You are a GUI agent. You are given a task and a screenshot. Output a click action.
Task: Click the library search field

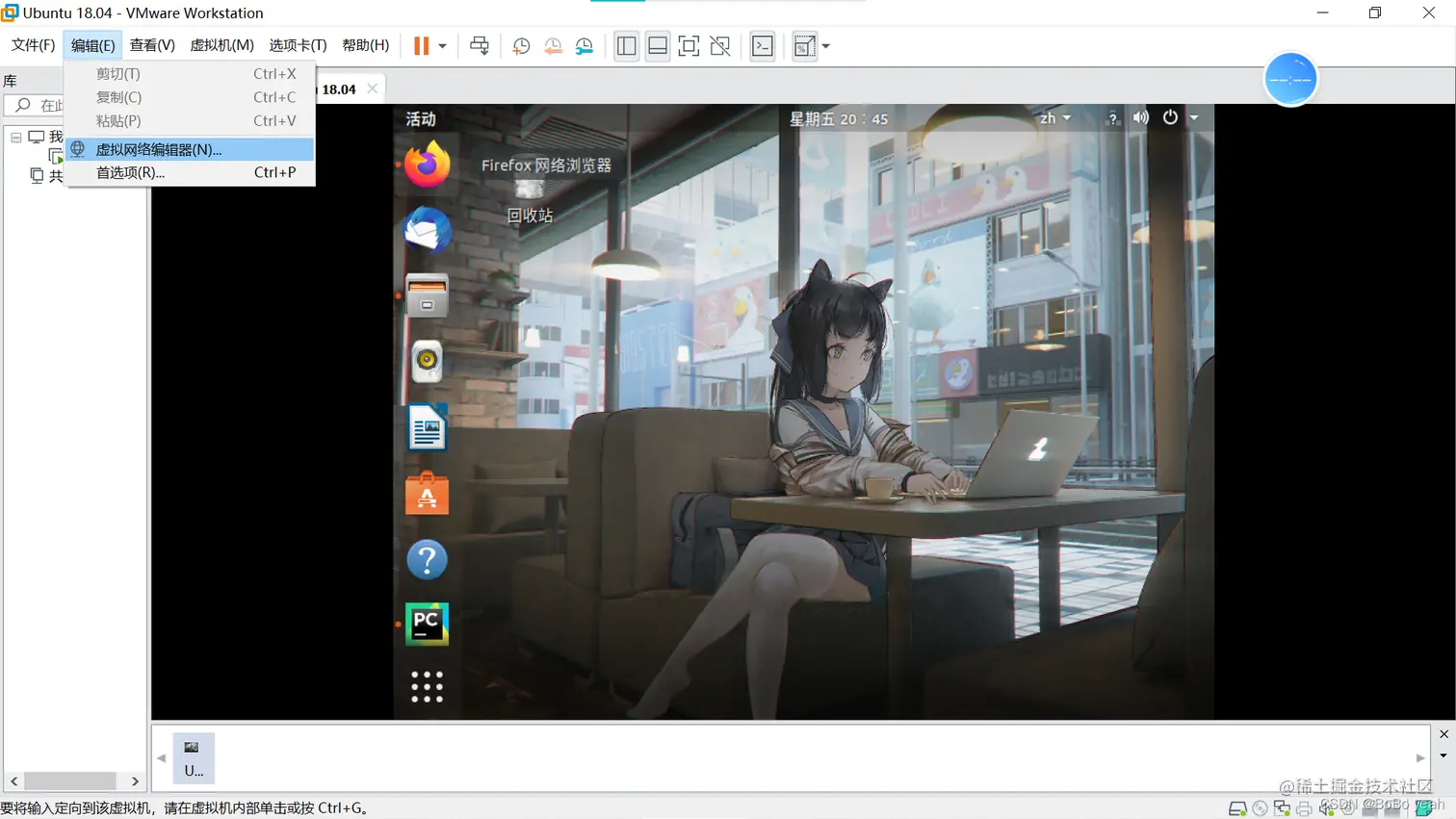pos(35,105)
